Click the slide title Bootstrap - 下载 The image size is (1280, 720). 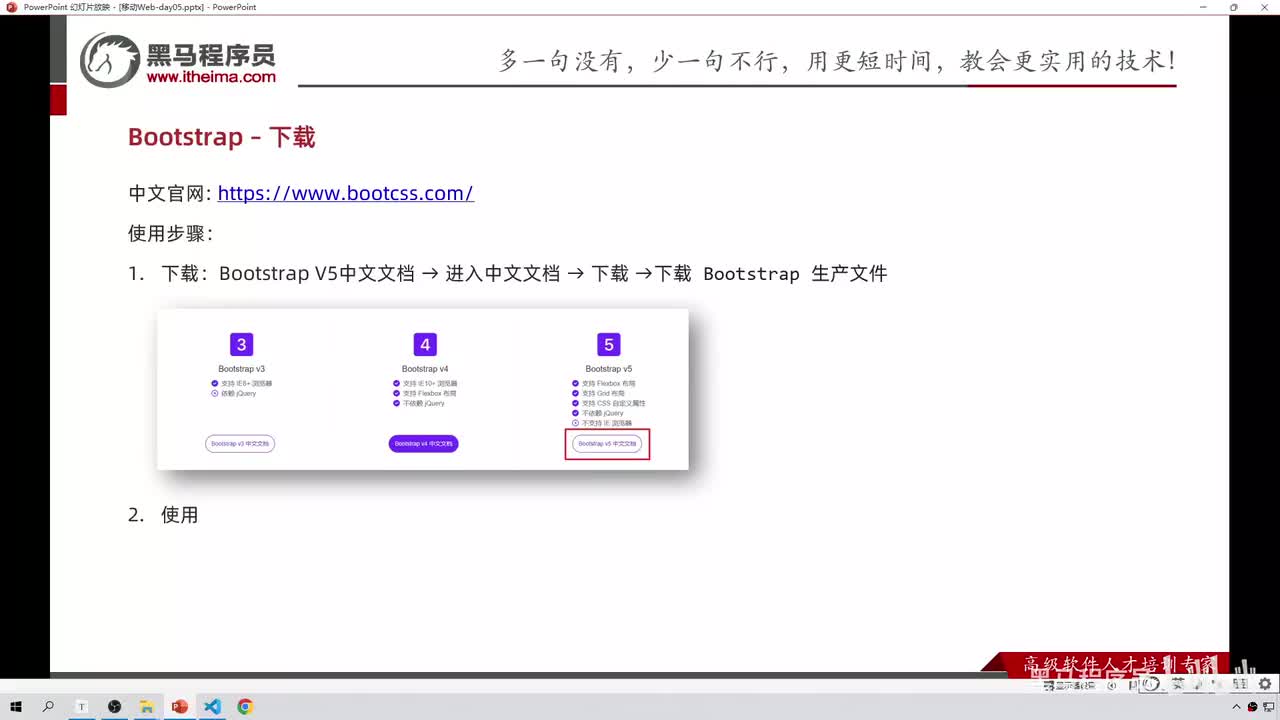pos(222,137)
